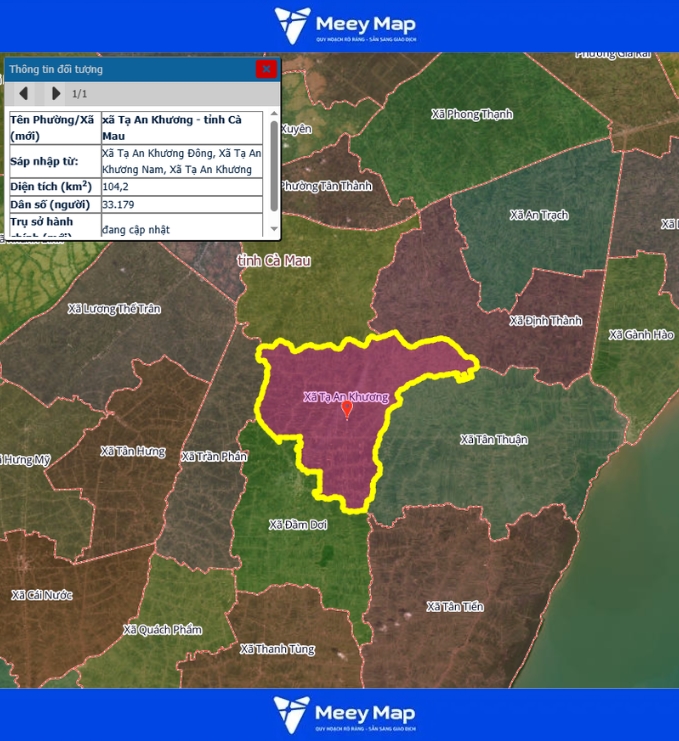This screenshot has height=741, width=679.
Task: Click the top Meey Map logo
Action: 345,26
